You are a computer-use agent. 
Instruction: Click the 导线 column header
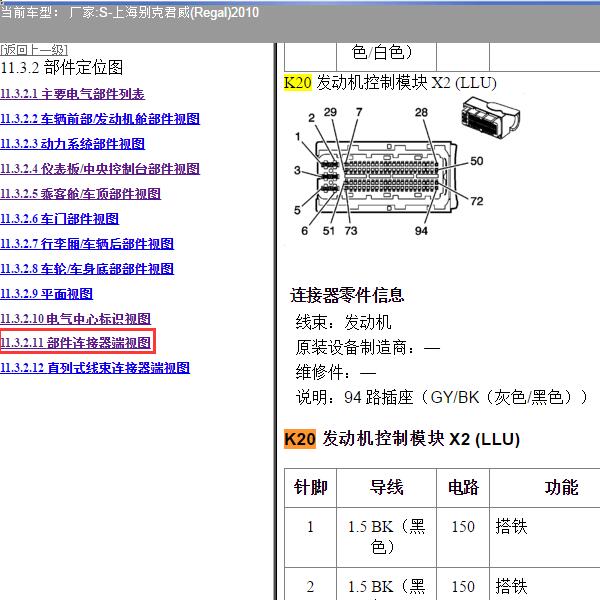pyautogui.click(x=386, y=488)
